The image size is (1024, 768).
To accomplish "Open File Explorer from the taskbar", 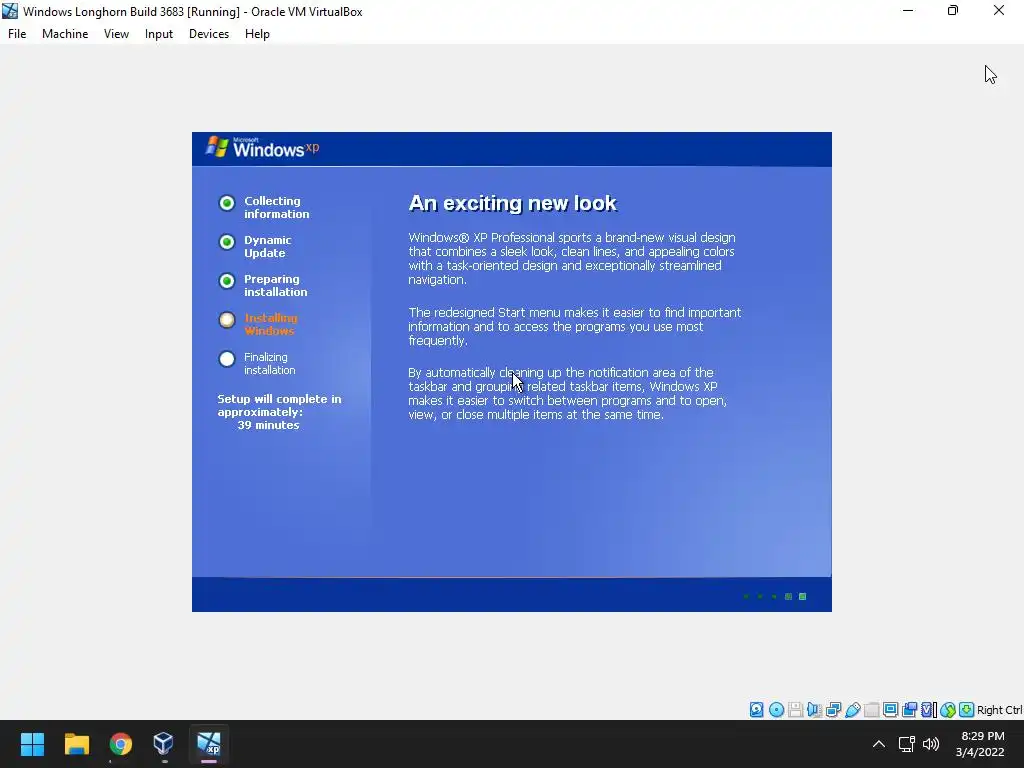I will [76, 744].
